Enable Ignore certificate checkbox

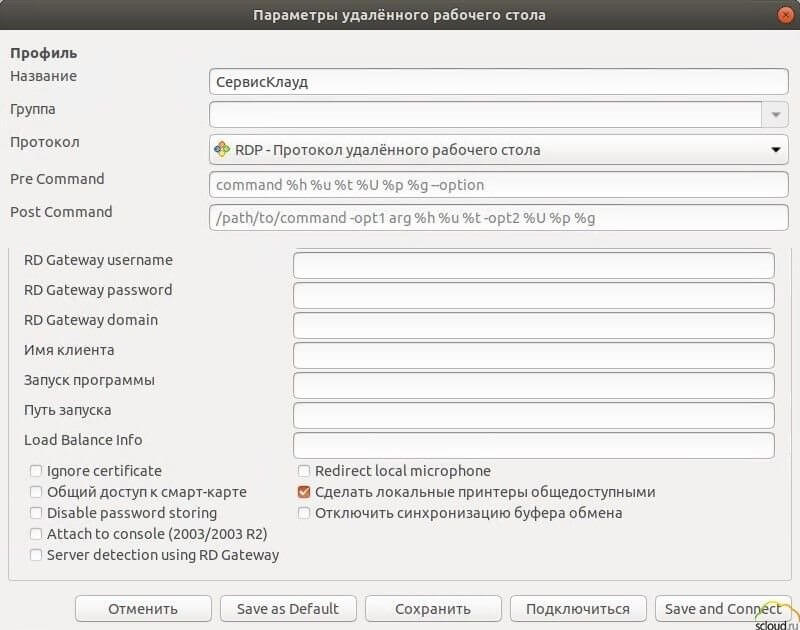(x=37, y=471)
